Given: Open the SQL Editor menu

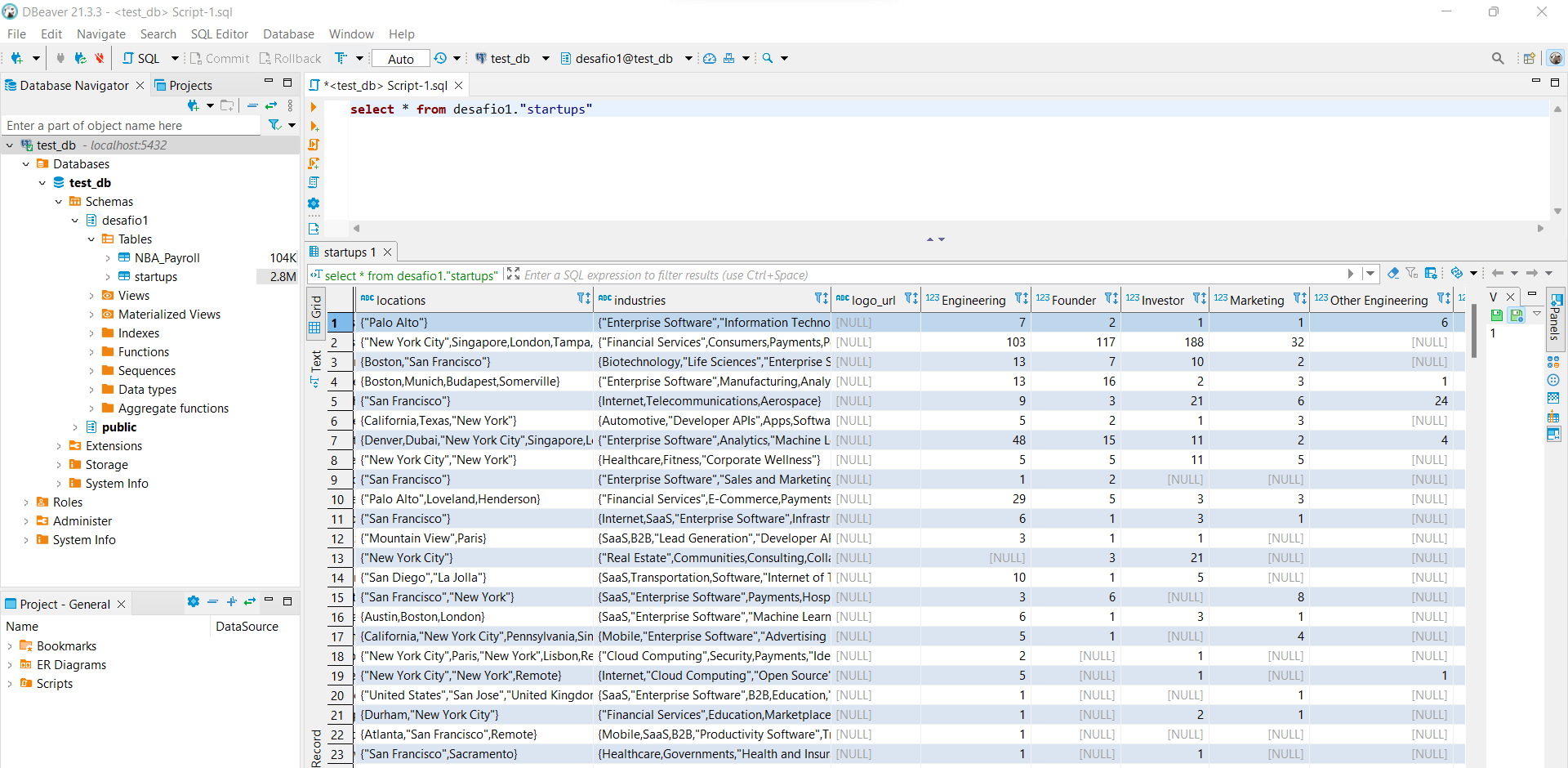Looking at the screenshot, I should click(x=220, y=33).
